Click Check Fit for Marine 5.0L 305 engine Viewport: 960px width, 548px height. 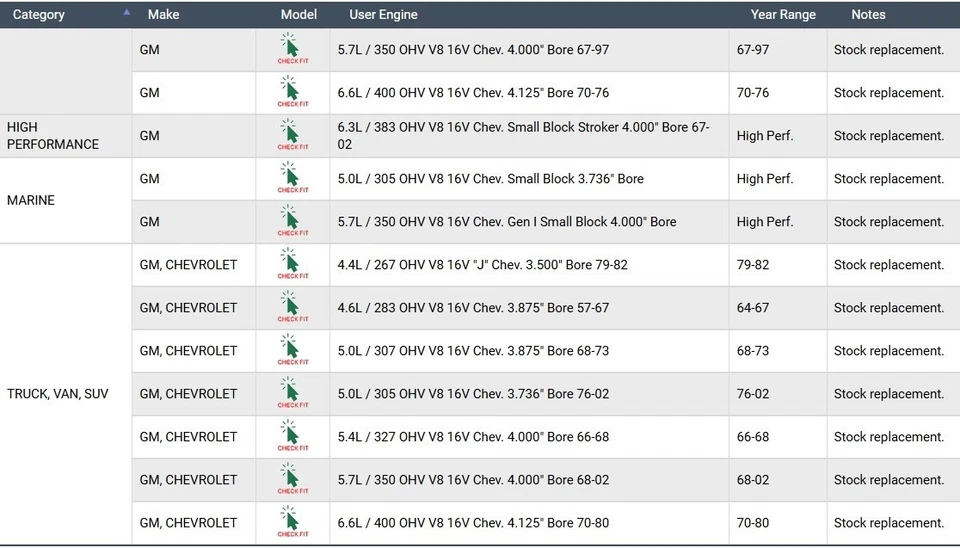(292, 178)
